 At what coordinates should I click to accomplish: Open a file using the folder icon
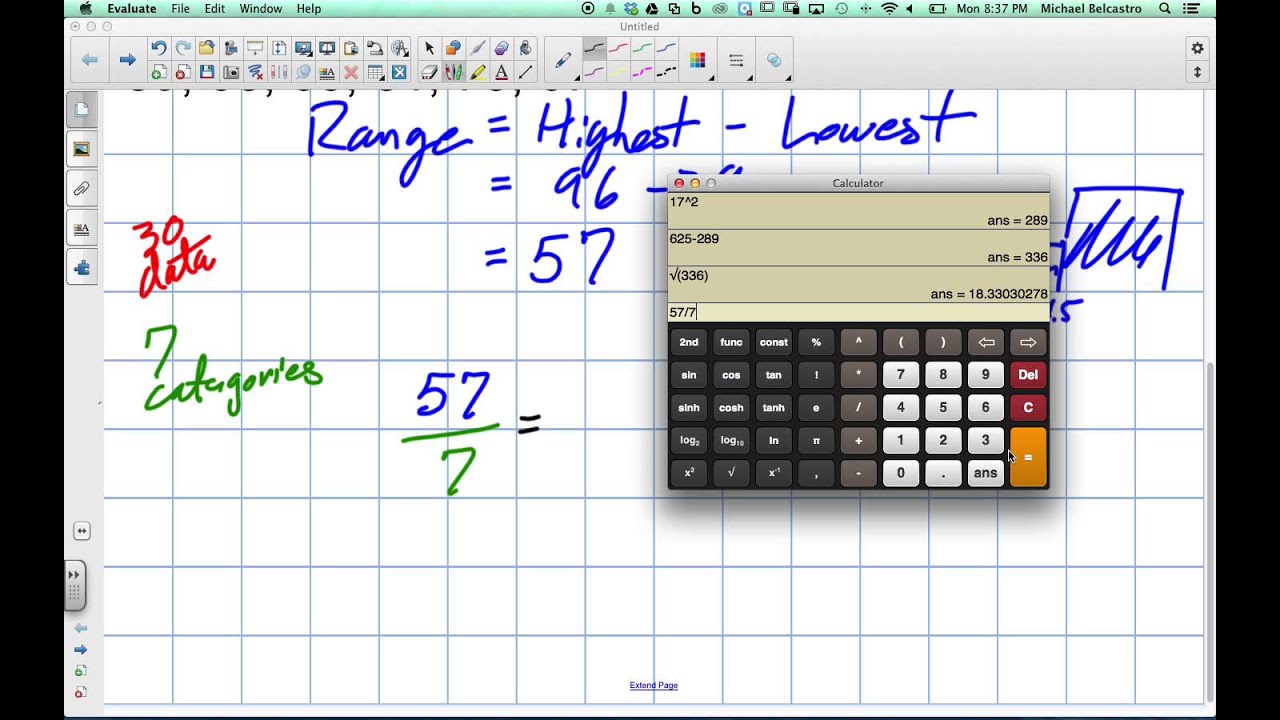(207, 47)
